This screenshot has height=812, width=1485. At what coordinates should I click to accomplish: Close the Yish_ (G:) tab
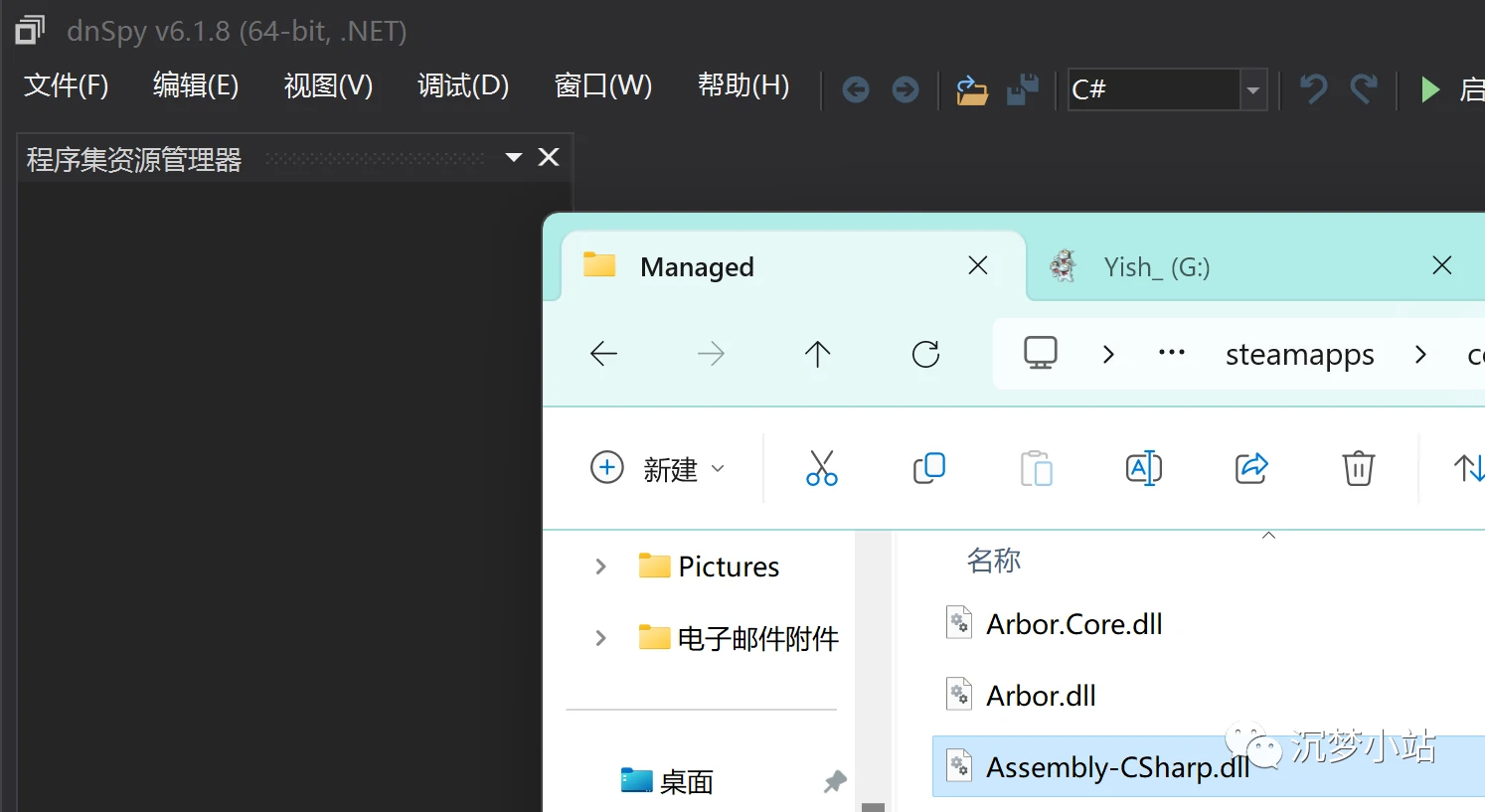coord(1442,265)
